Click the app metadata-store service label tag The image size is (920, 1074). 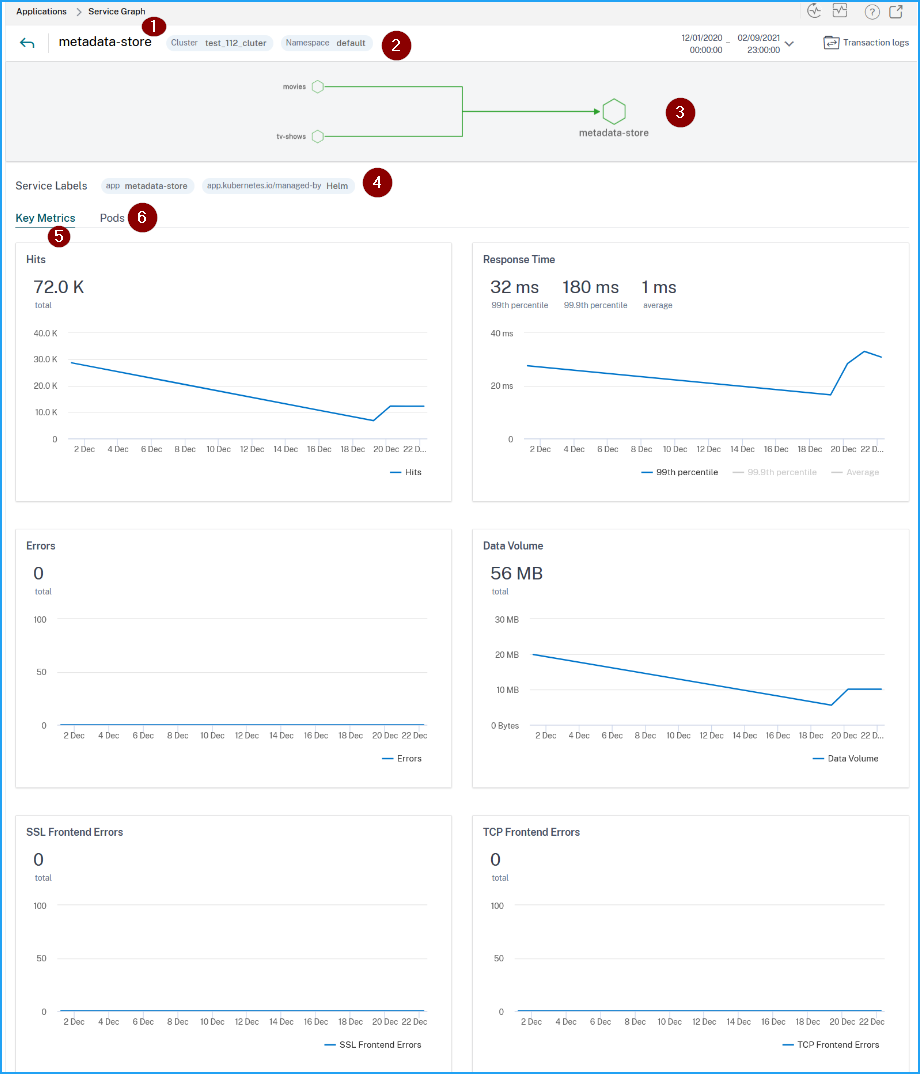click(x=147, y=186)
